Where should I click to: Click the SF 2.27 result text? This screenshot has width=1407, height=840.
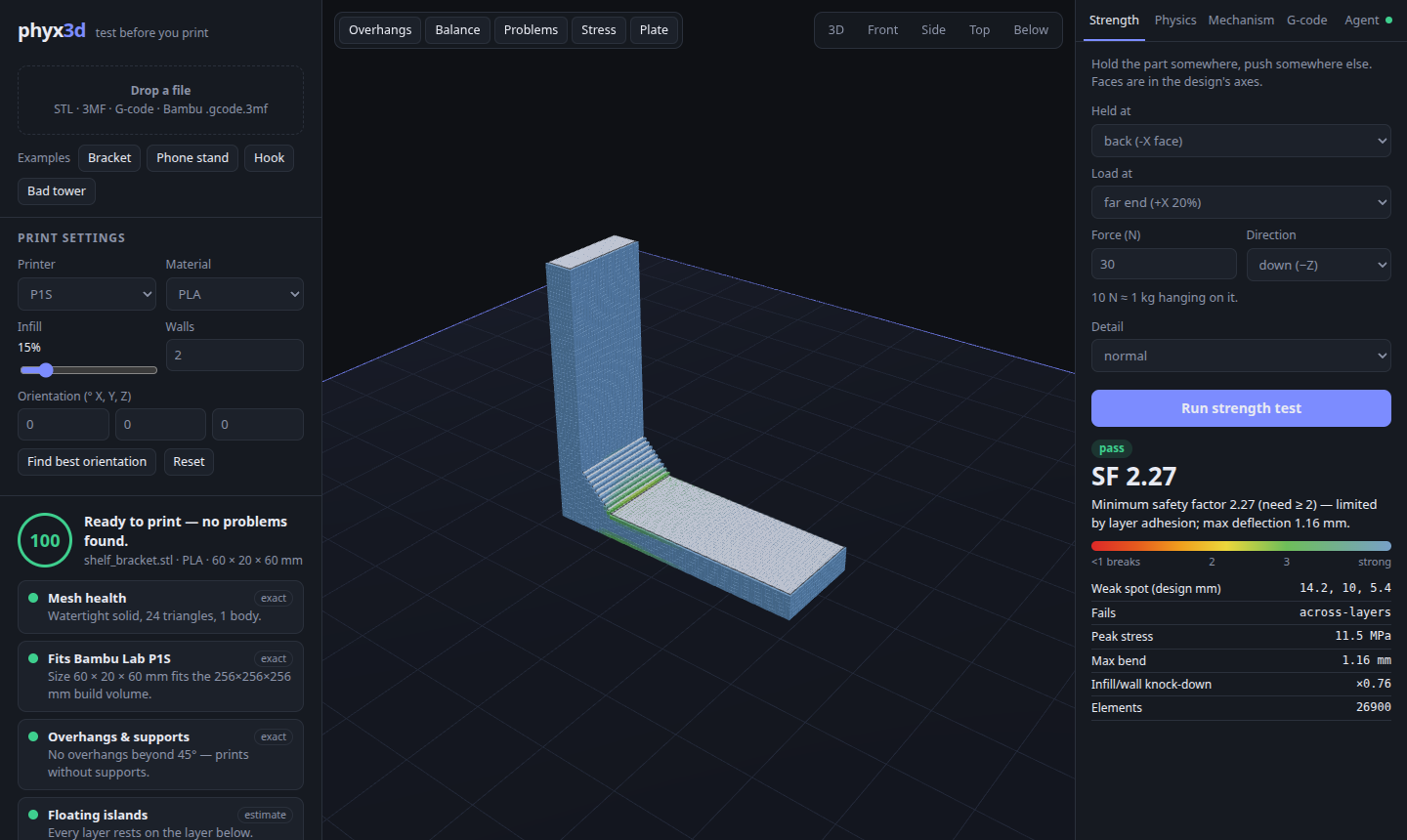[x=1134, y=477]
